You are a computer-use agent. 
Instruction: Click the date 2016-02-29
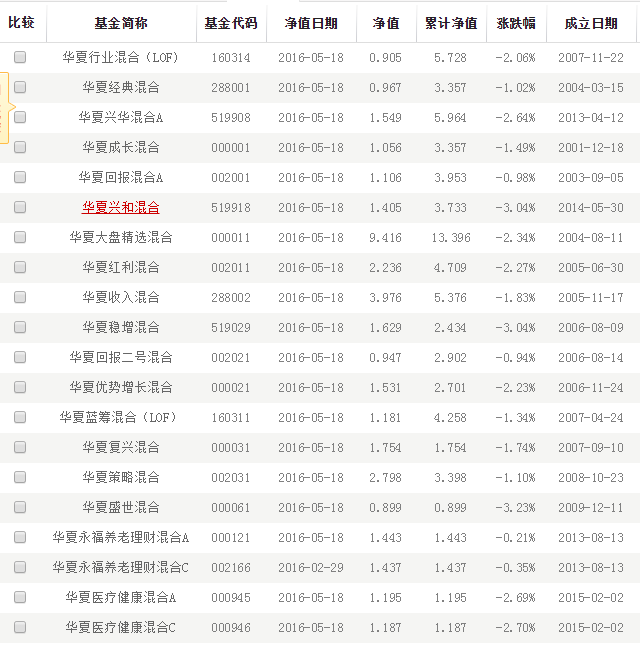click(x=311, y=568)
